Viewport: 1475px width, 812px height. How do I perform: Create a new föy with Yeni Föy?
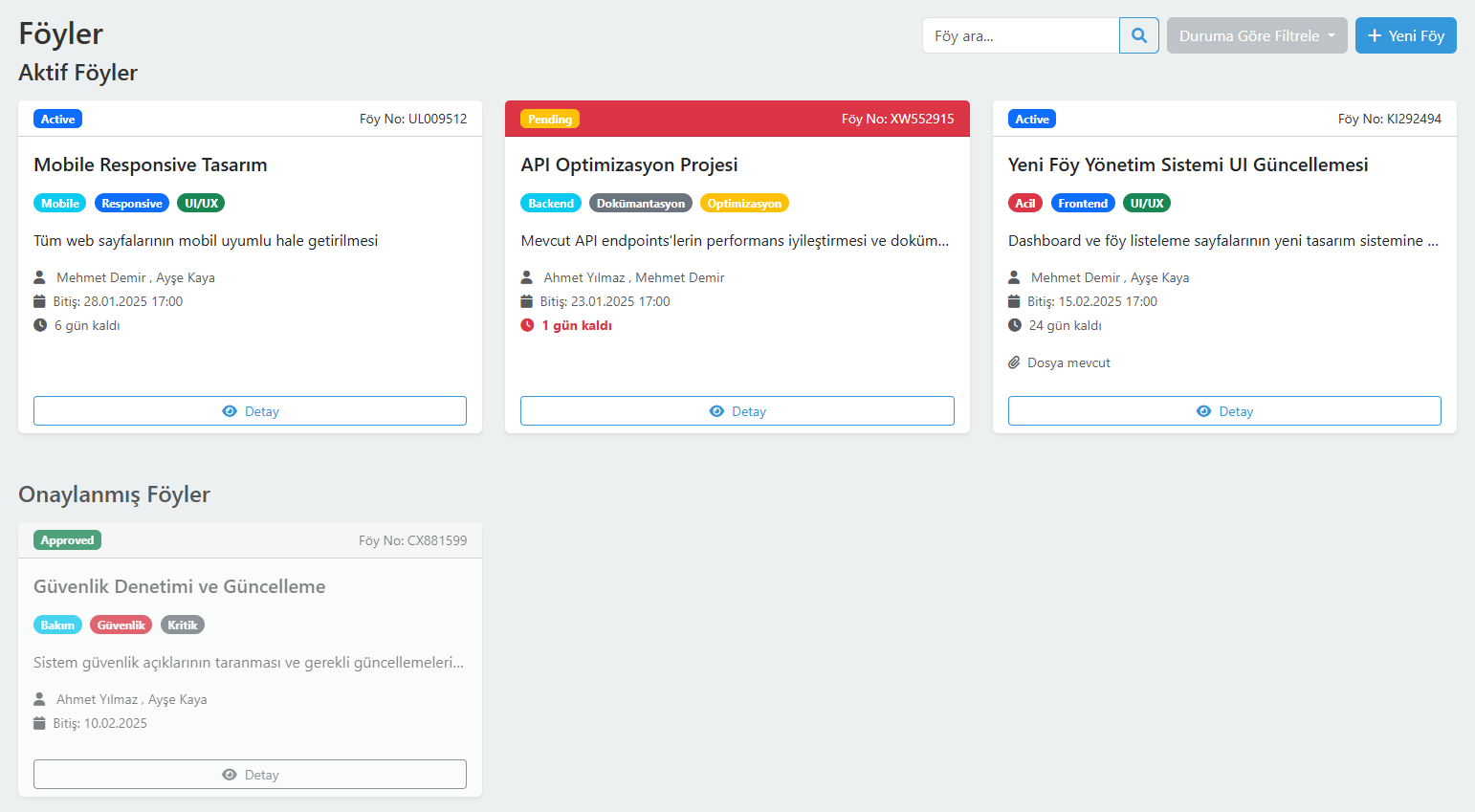click(x=1405, y=35)
